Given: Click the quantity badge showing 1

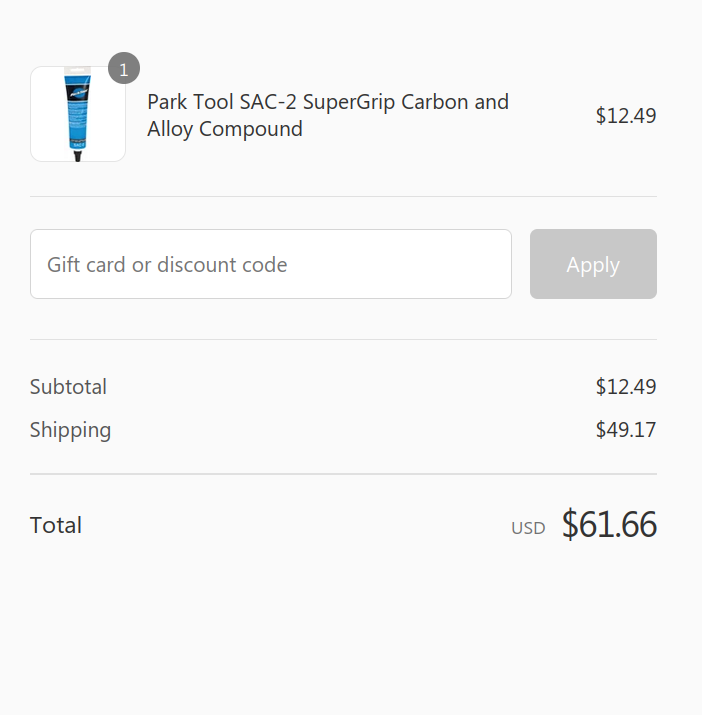Looking at the screenshot, I should [x=124, y=69].
